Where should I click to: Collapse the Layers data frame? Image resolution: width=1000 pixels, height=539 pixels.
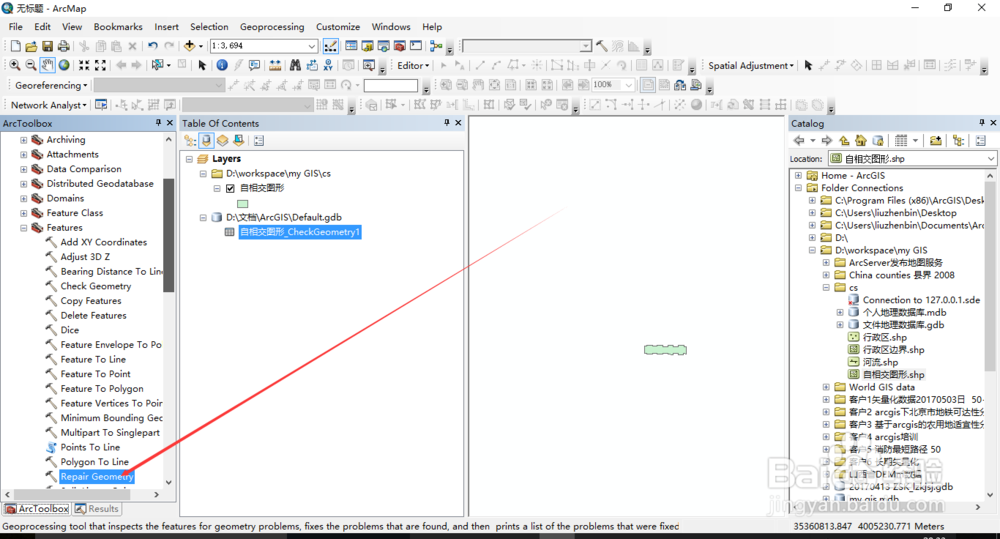coord(189,159)
